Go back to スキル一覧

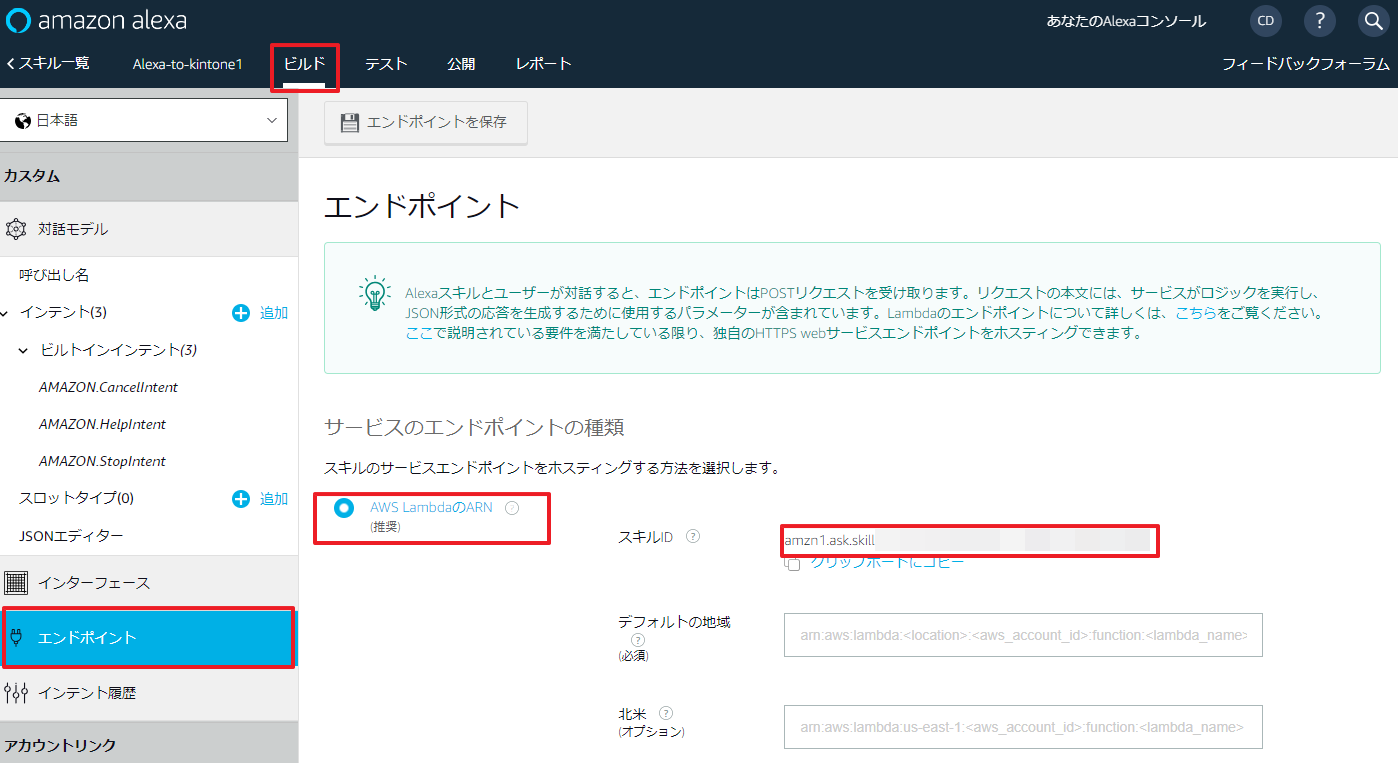47,63
